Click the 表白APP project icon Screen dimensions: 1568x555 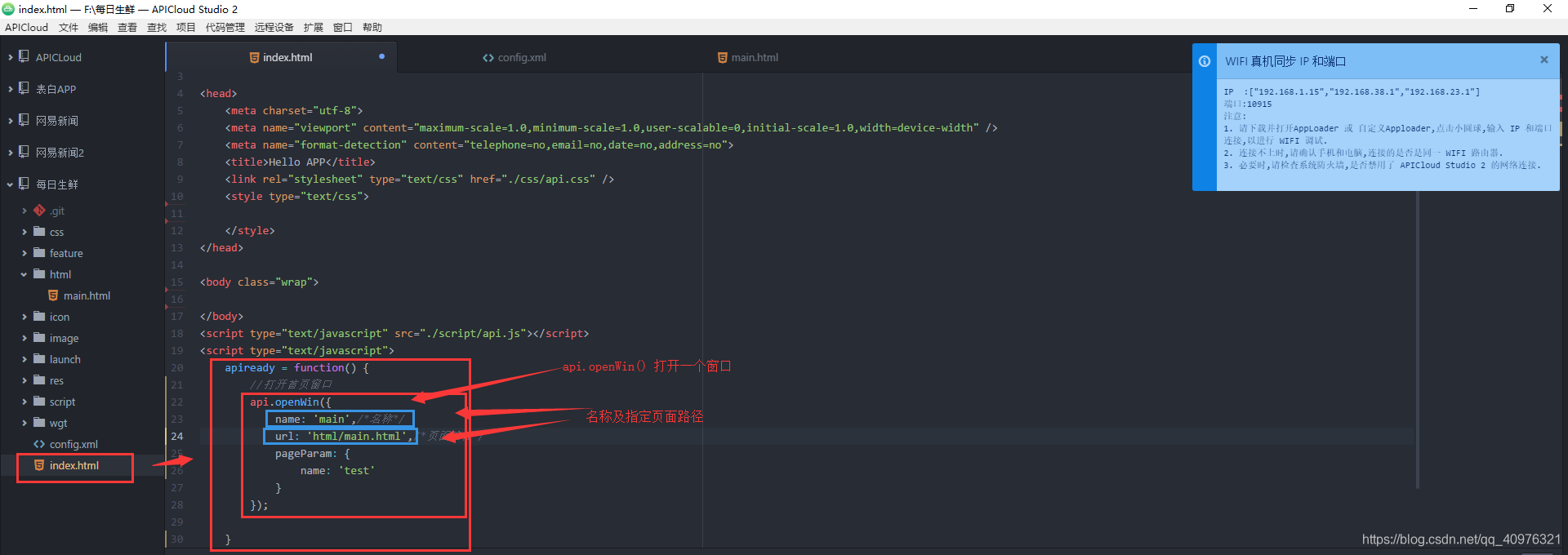coord(24,88)
